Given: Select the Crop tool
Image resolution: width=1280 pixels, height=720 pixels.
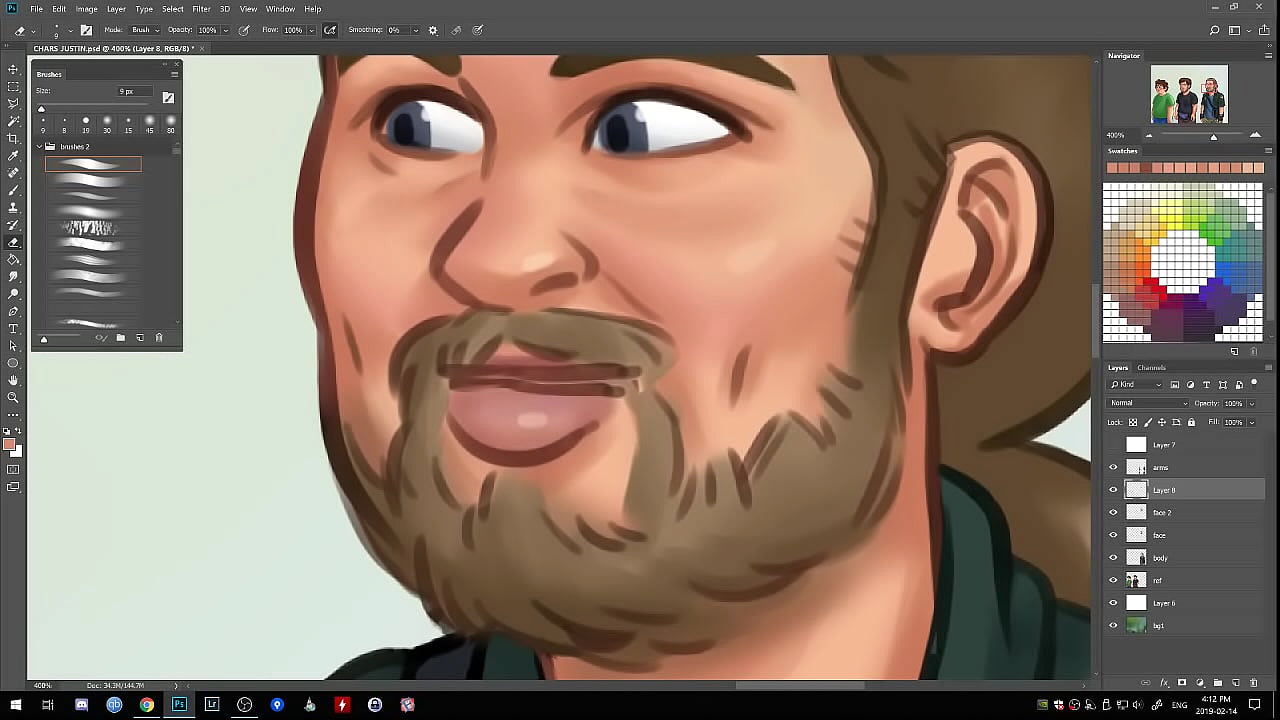Looking at the screenshot, I should point(13,138).
